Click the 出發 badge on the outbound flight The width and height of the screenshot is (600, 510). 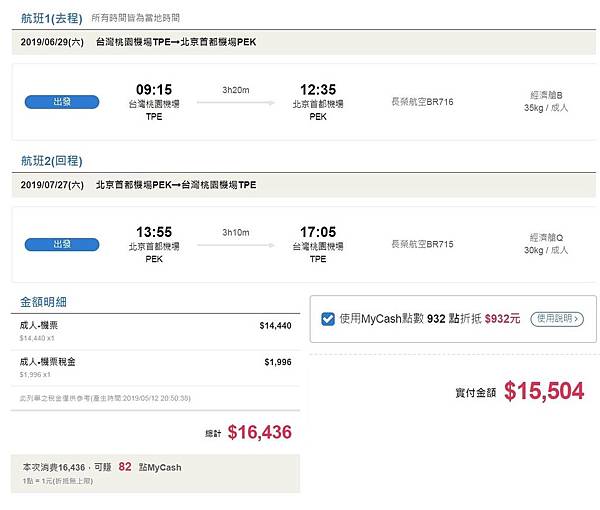click(x=62, y=101)
